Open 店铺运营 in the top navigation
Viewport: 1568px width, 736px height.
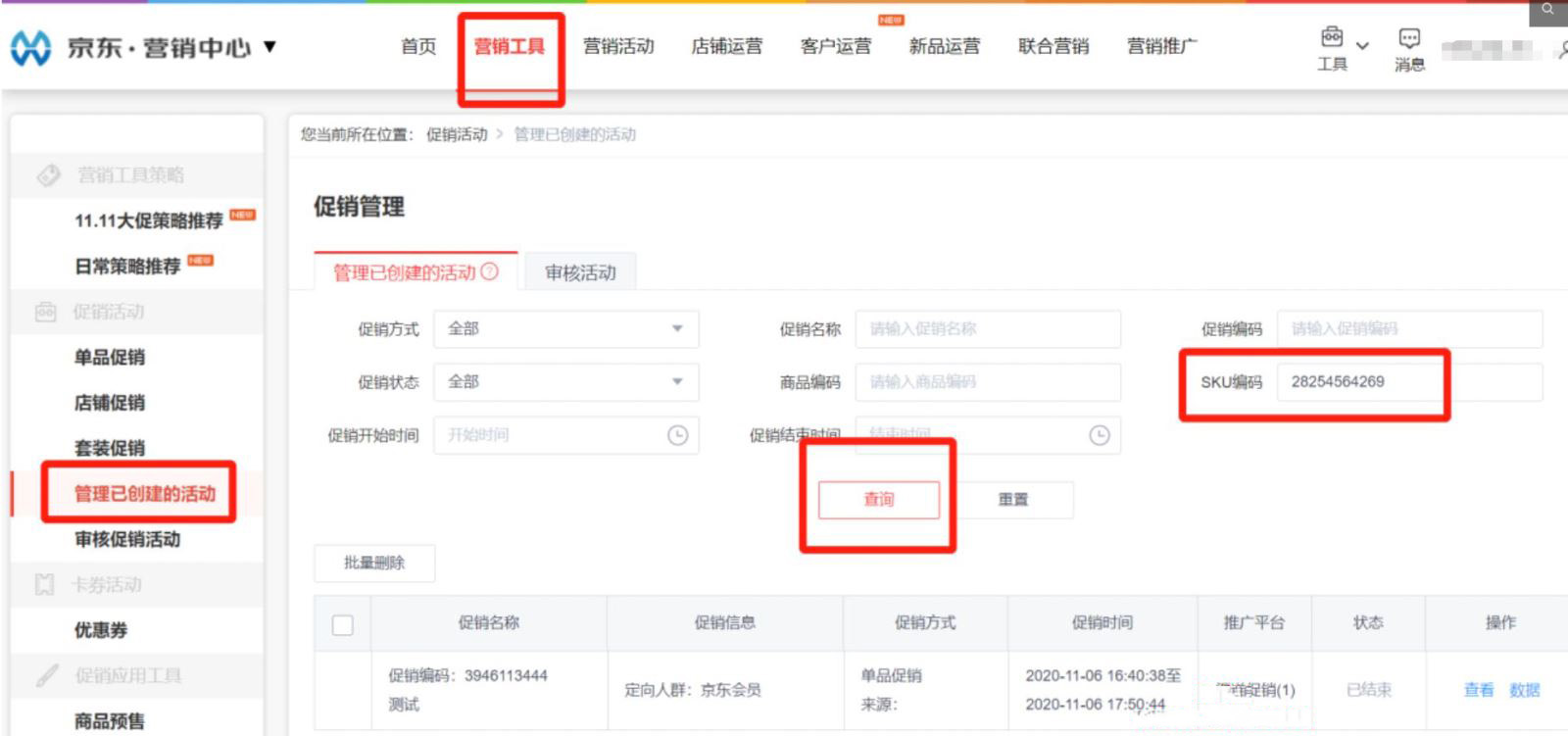click(x=727, y=46)
